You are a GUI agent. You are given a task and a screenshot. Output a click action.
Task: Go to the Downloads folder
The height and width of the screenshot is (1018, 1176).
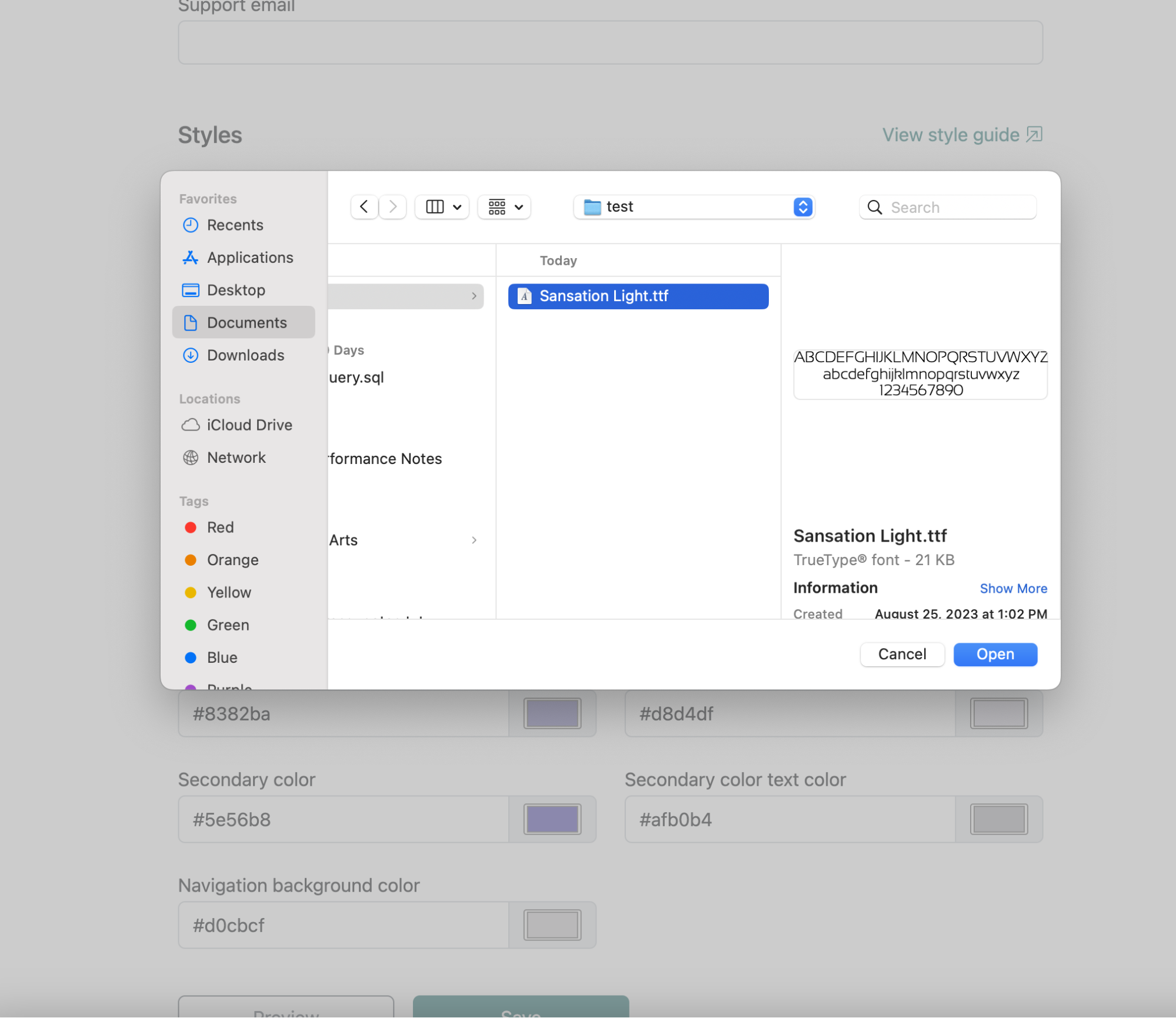point(245,355)
